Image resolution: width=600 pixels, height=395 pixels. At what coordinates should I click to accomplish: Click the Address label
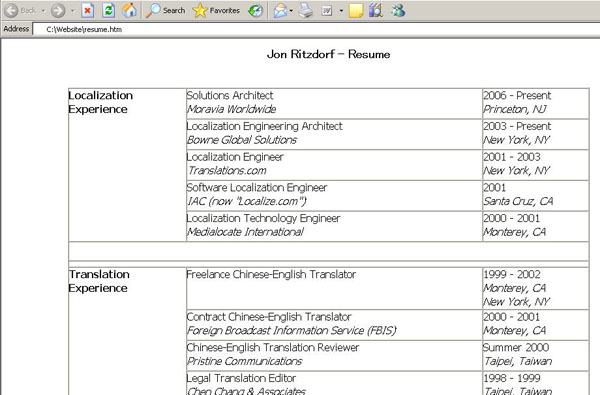click(16, 29)
